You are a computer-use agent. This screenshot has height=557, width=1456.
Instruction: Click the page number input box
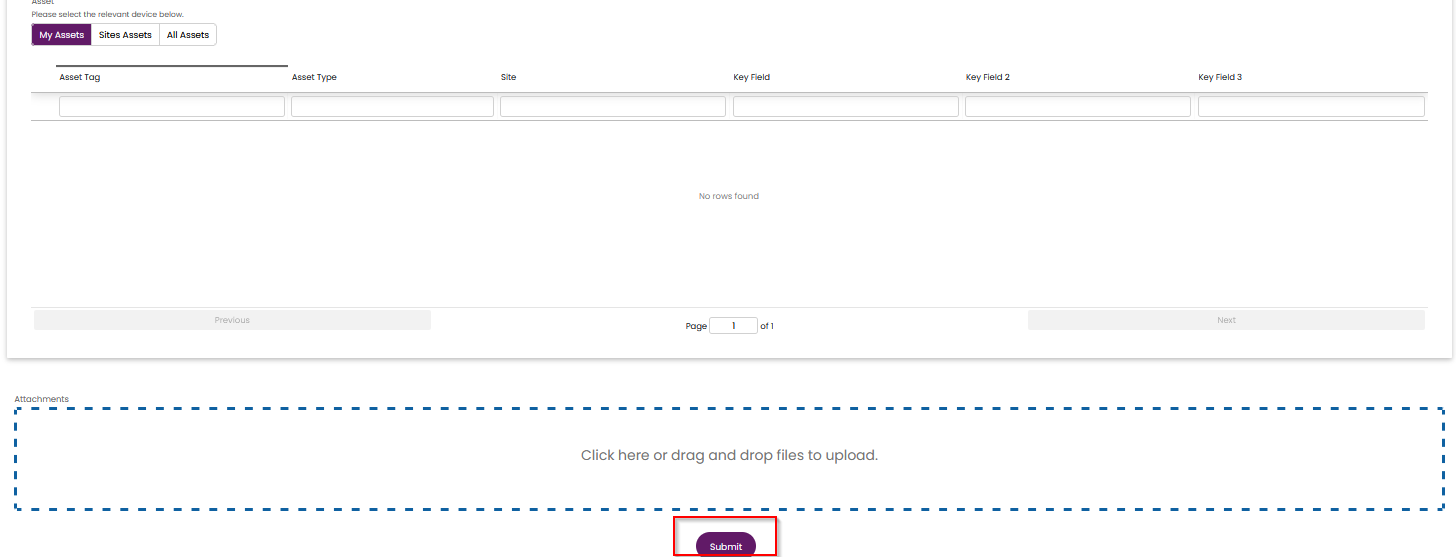point(733,326)
